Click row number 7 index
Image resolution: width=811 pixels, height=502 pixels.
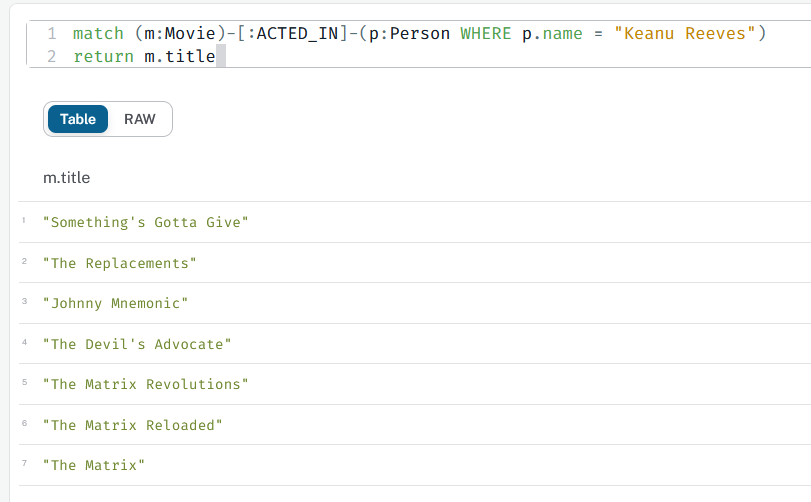[24, 463]
